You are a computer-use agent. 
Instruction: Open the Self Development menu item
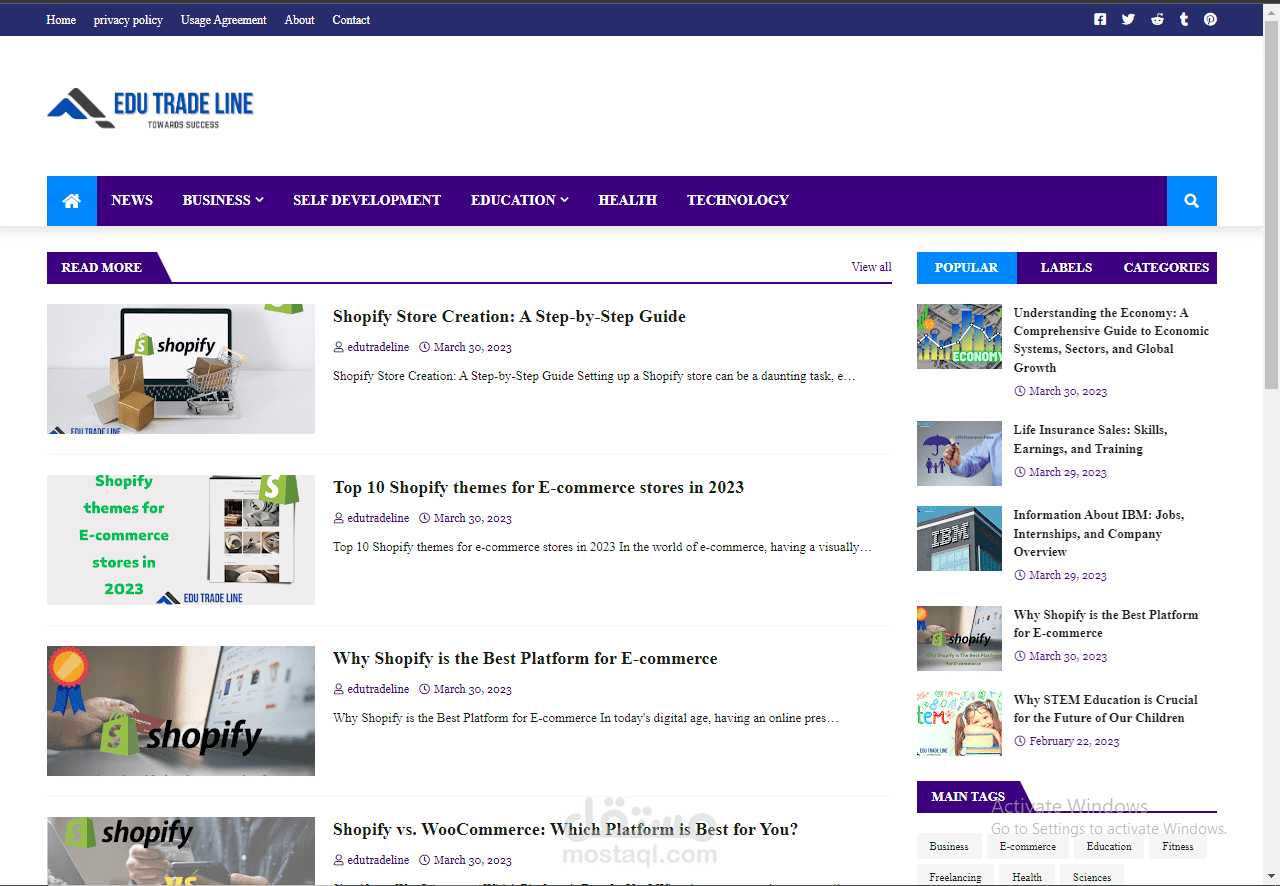click(x=367, y=201)
